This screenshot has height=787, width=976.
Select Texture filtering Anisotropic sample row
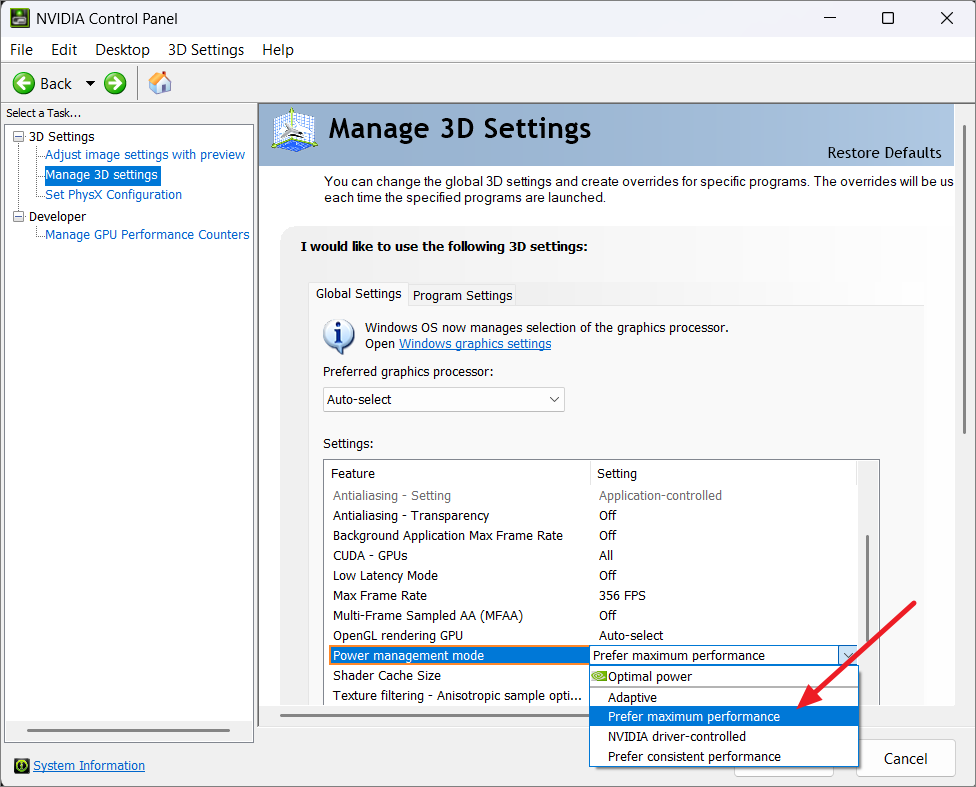click(x=459, y=695)
